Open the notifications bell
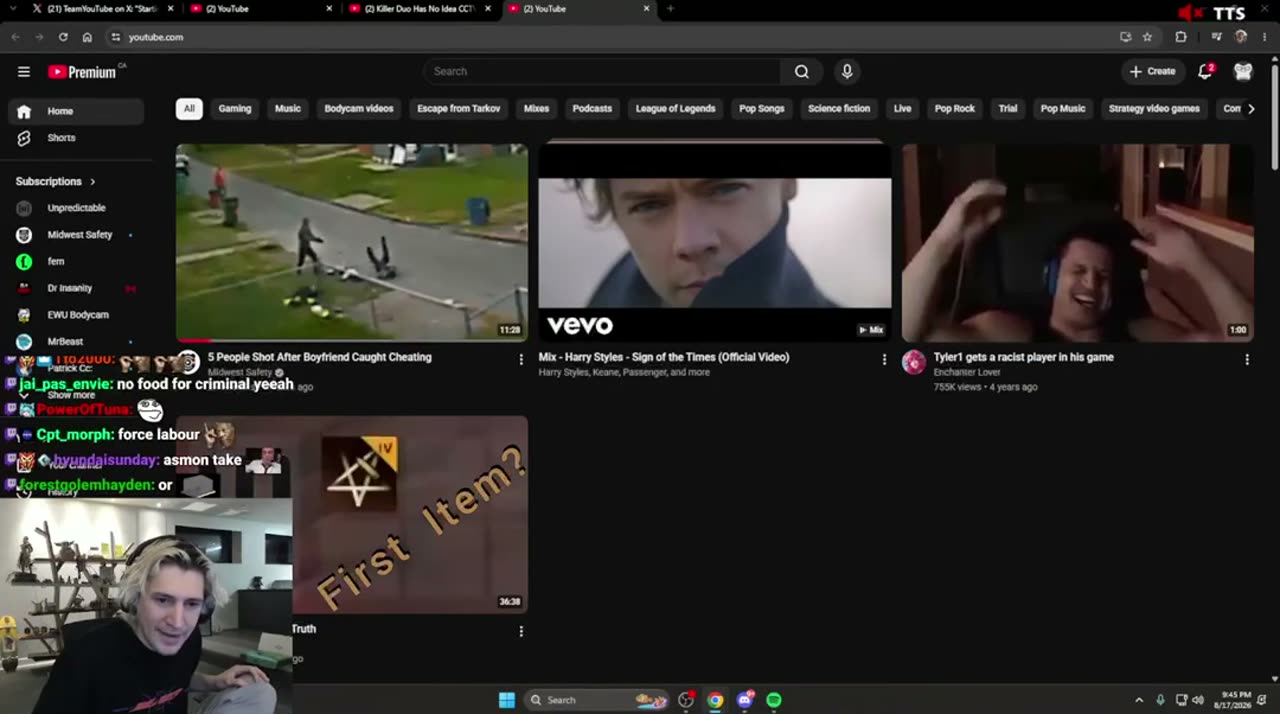1280x714 pixels. coord(1206,71)
